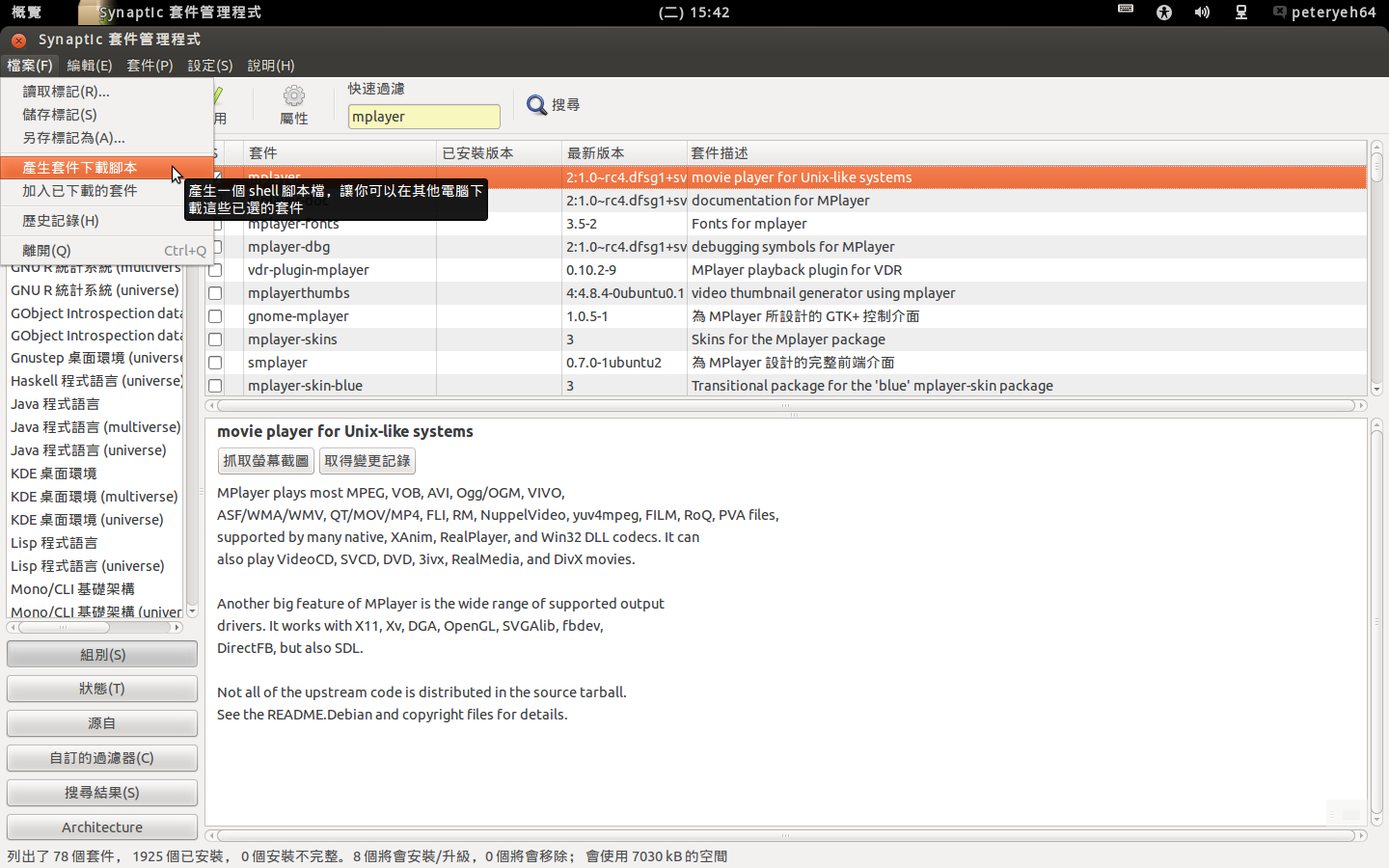Sort by 最新版本 column header
The image size is (1389, 868).
click(624, 153)
